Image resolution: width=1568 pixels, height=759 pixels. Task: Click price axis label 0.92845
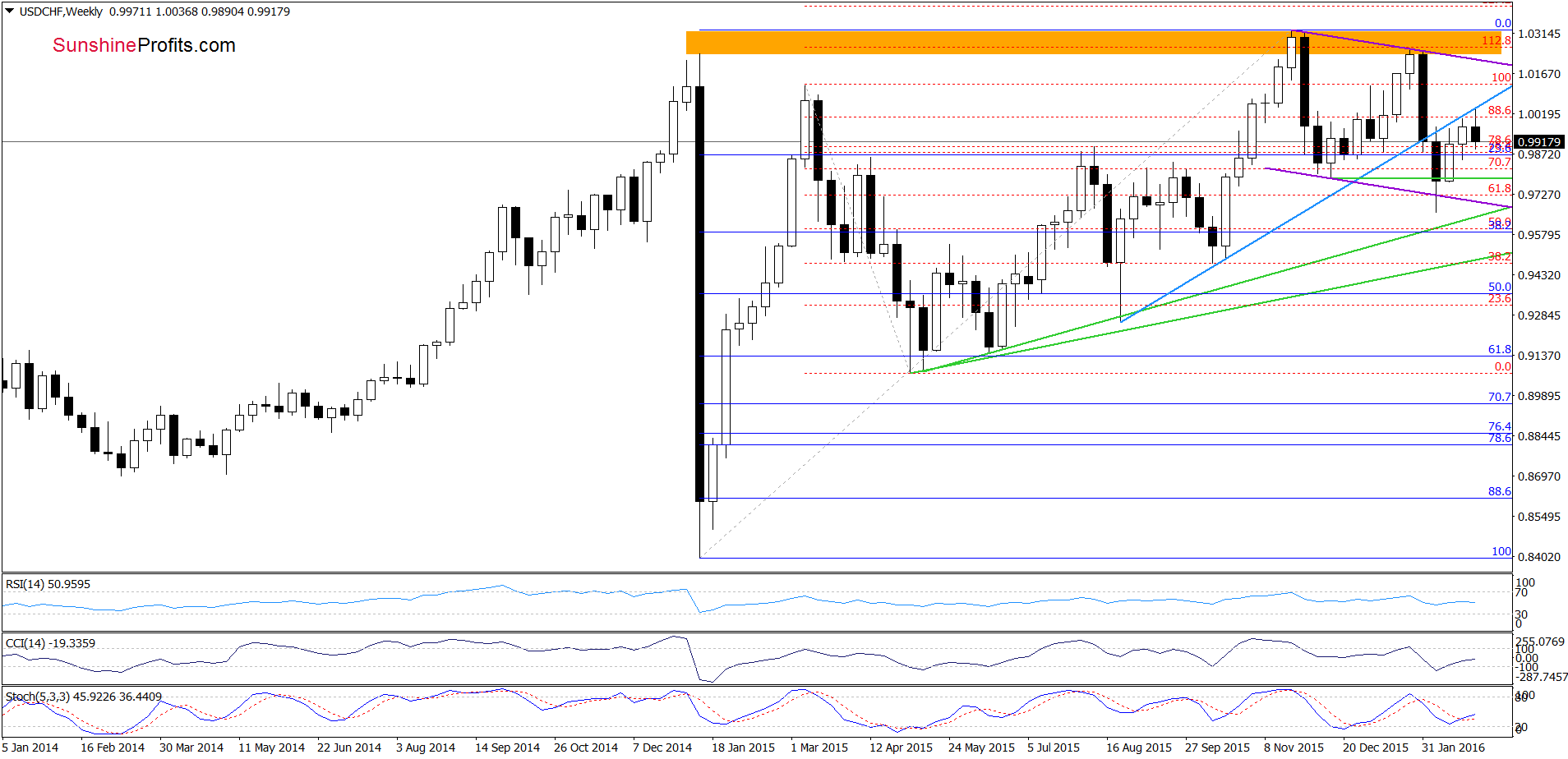1539,315
